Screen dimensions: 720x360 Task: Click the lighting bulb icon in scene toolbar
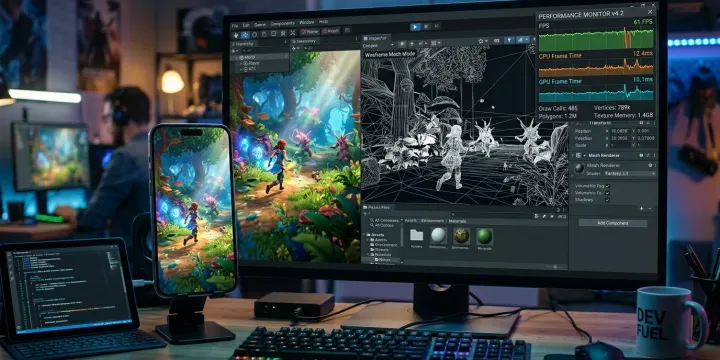(509, 40)
